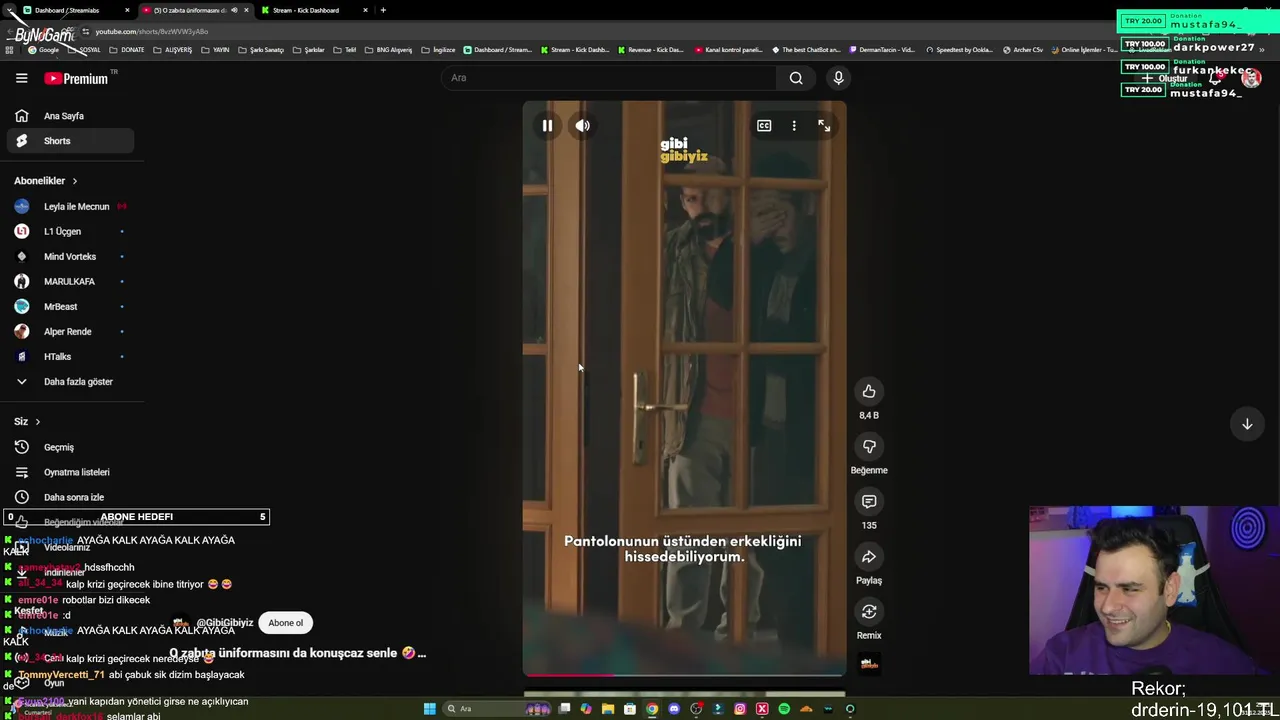Open the DONATE bookmarks folder
The height and width of the screenshot is (720, 1280).
pos(126,50)
